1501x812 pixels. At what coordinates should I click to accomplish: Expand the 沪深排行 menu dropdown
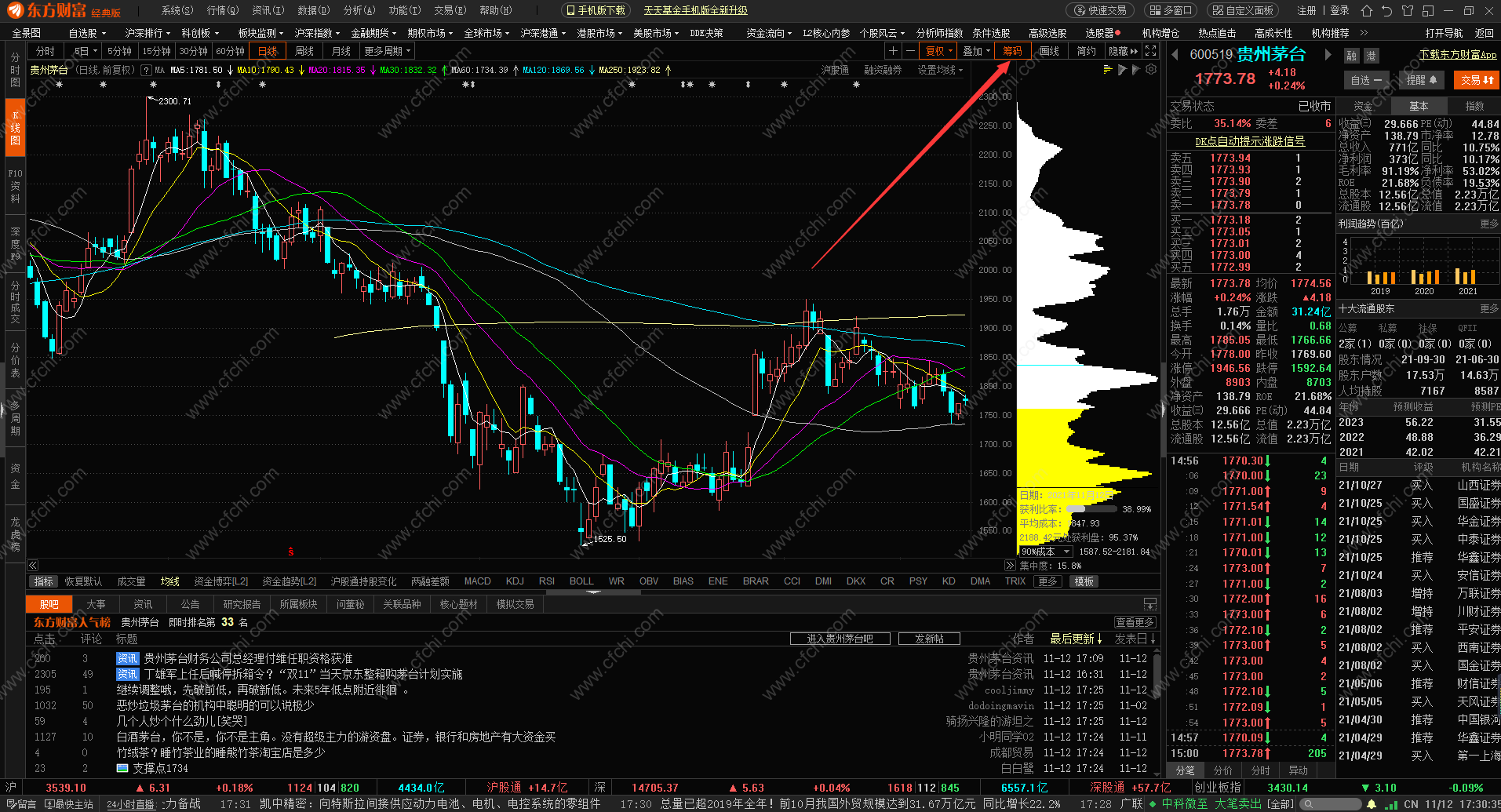pos(148,33)
